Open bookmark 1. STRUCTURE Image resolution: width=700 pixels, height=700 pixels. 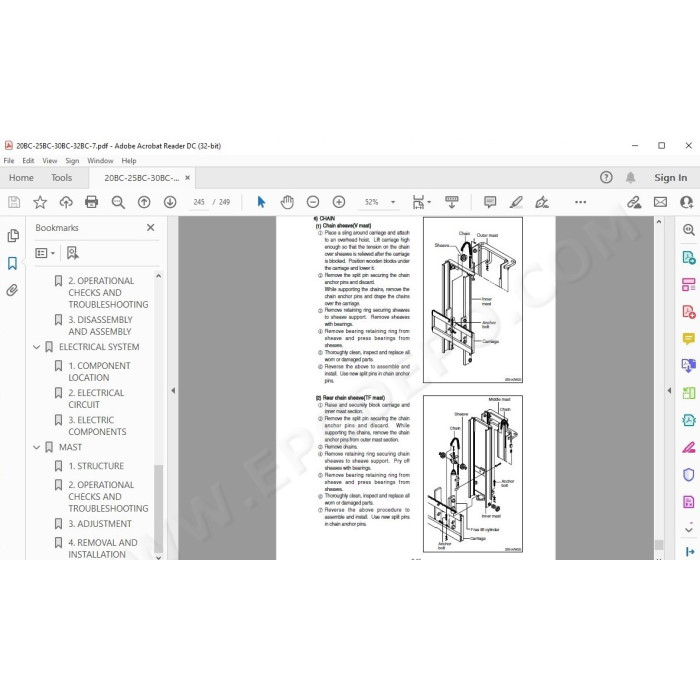click(96, 466)
